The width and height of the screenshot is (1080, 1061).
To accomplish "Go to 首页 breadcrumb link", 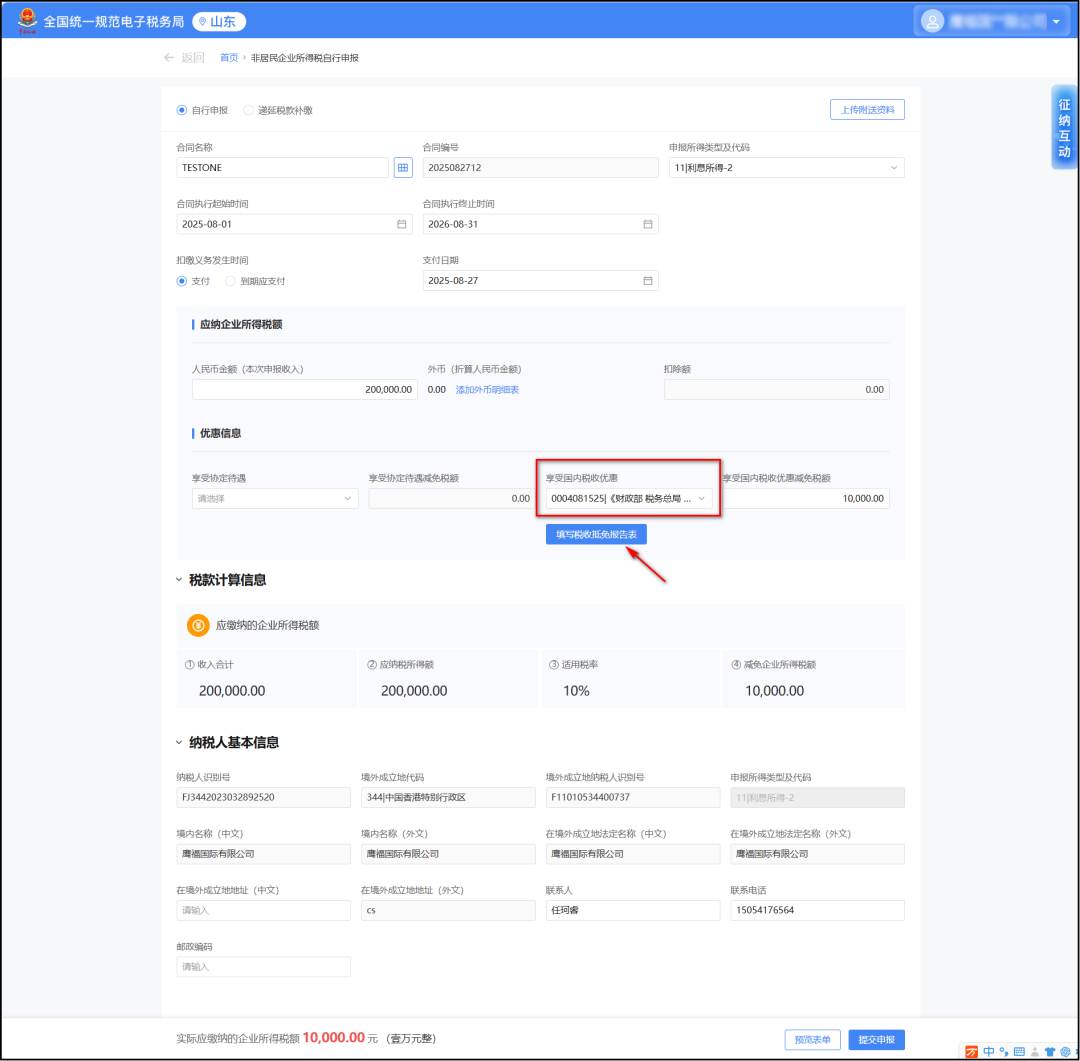I will click(x=229, y=58).
